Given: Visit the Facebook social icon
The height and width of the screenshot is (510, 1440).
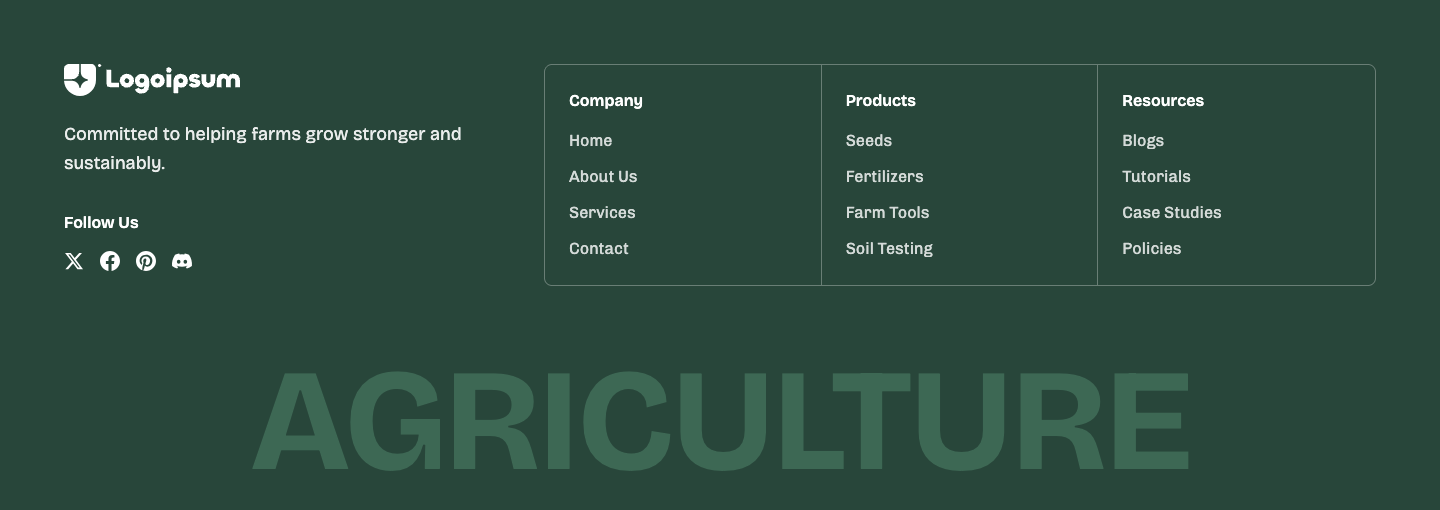Looking at the screenshot, I should pos(110,261).
